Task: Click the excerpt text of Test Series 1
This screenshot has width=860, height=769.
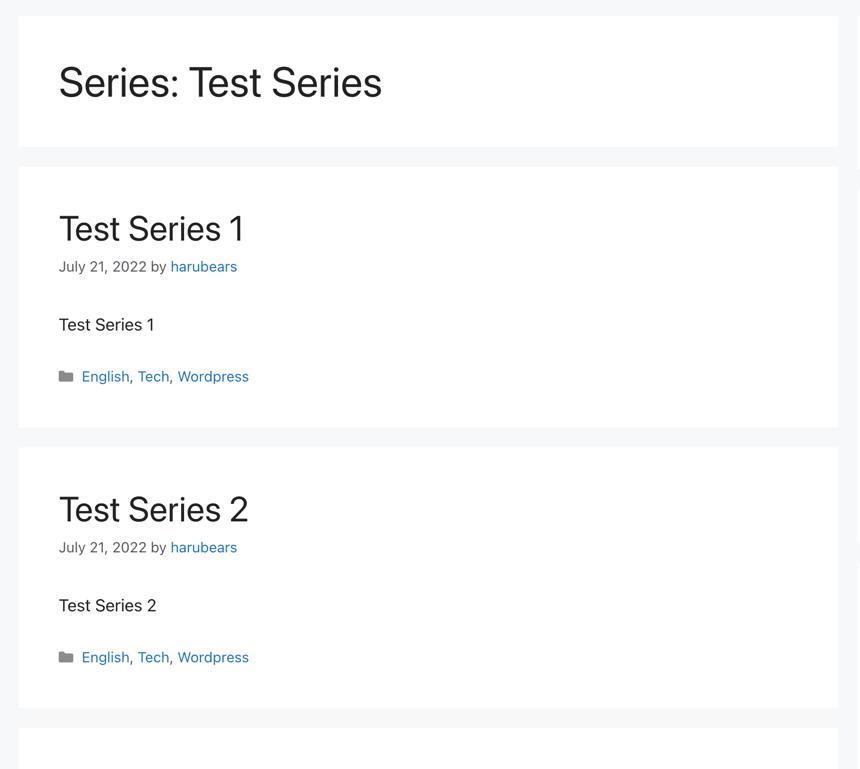Action: 106,325
